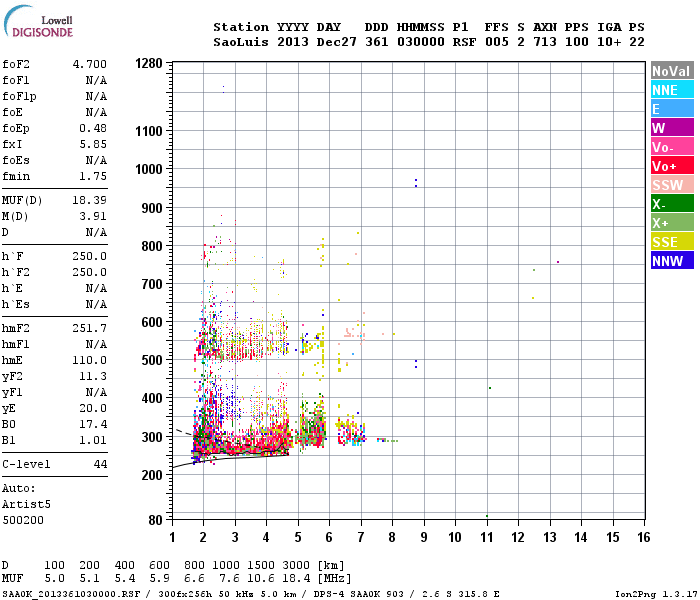Image resolution: width=700 pixels, height=600 pixels.
Task: Click the Vo+ red legend swatch
Action: click(672, 166)
